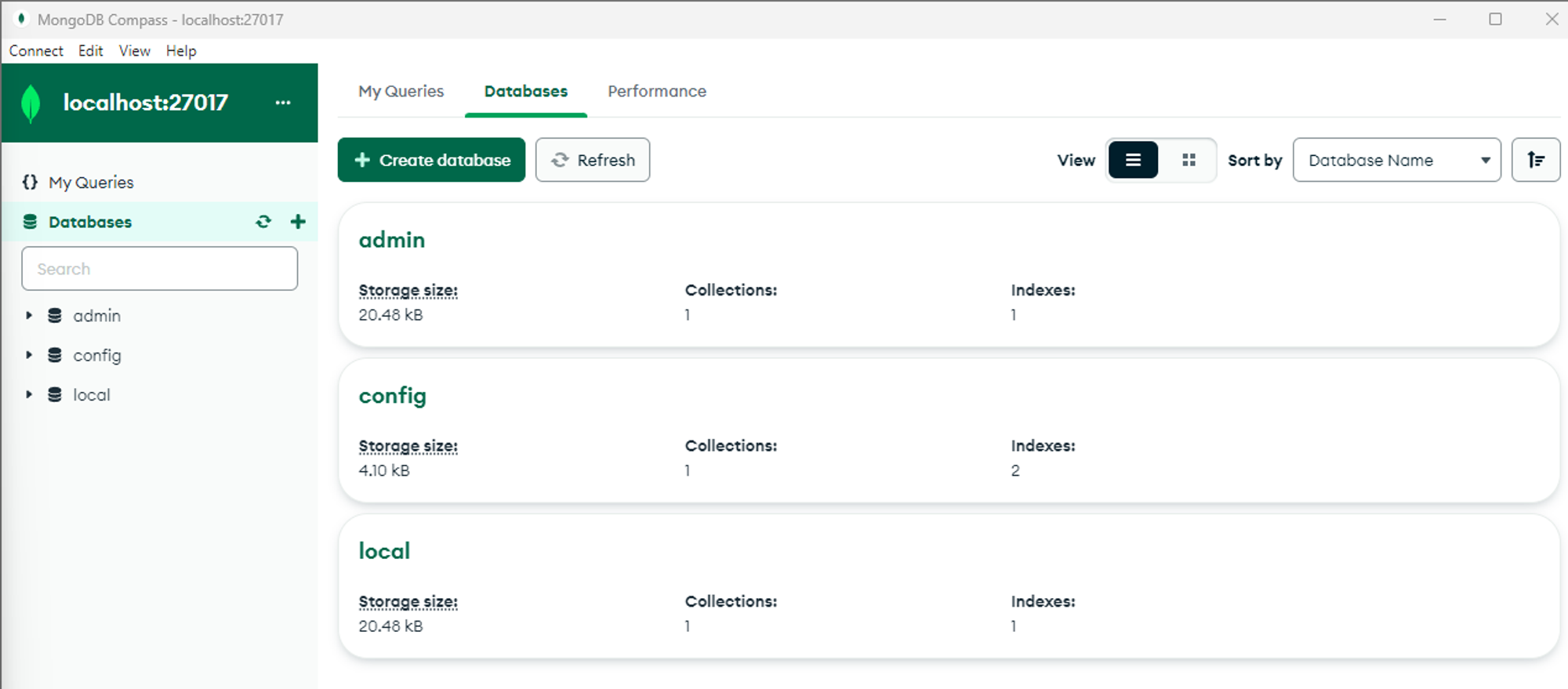1568x689 pixels.
Task: Open the View menu
Action: click(x=134, y=51)
